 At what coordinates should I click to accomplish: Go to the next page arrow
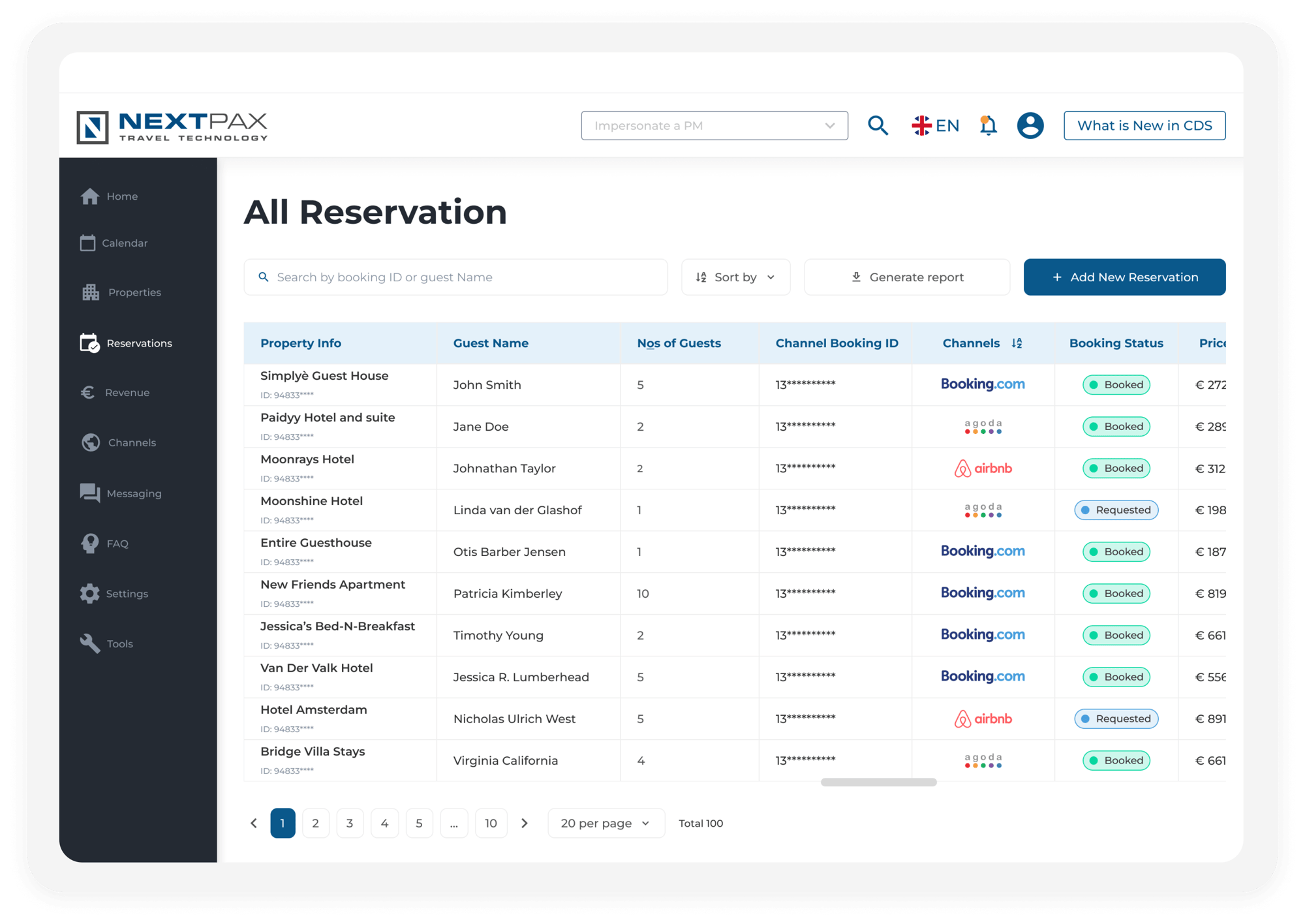tap(525, 824)
